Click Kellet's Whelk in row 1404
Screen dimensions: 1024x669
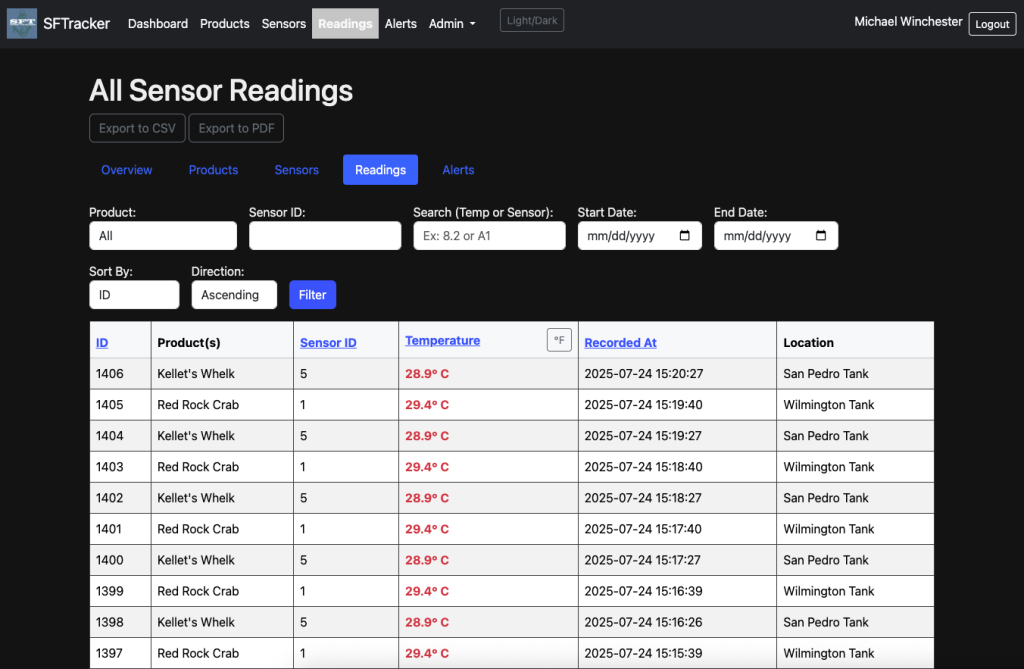pyautogui.click(x=196, y=436)
